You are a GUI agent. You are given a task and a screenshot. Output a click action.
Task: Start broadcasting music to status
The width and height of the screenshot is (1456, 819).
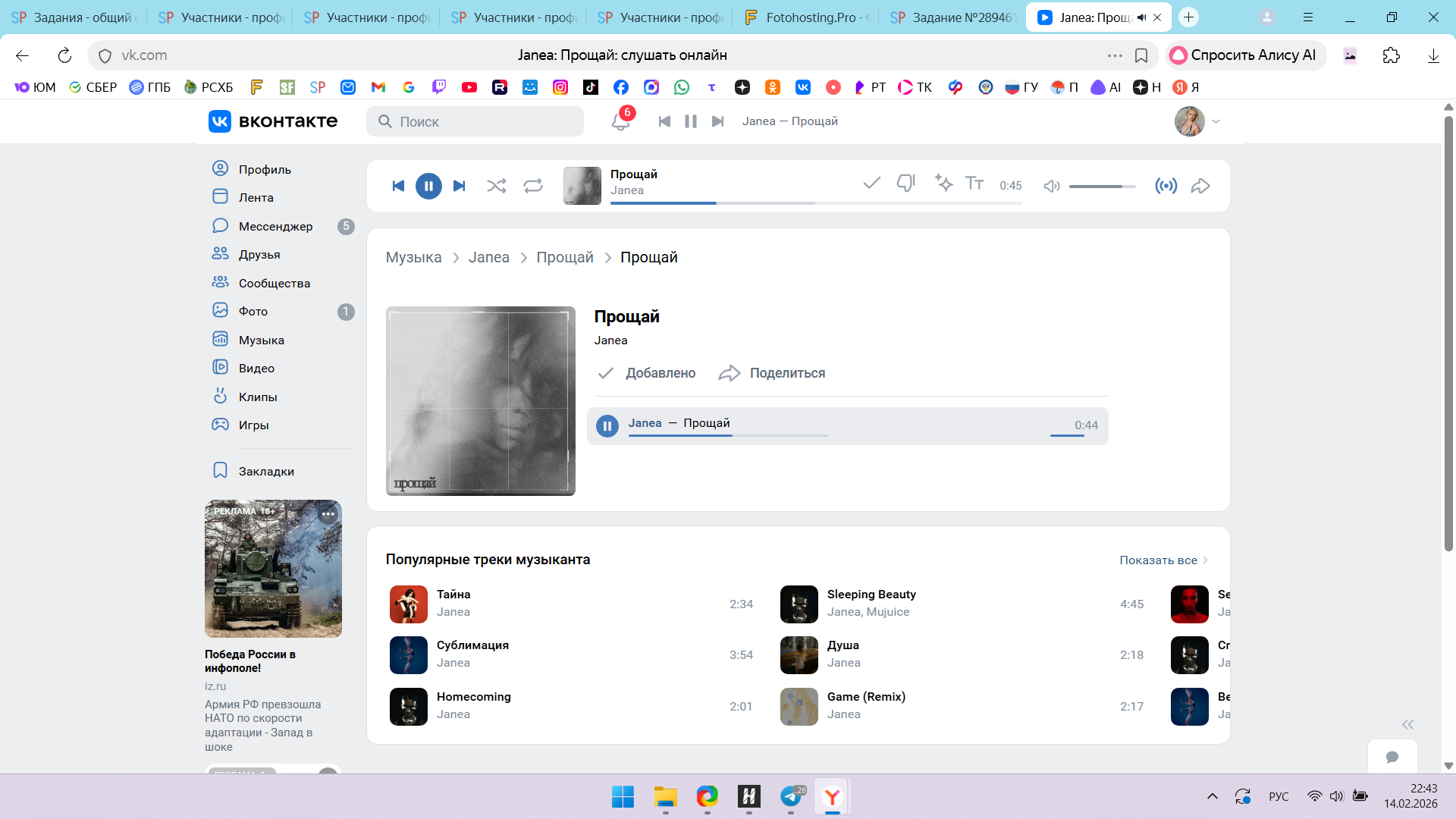pyautogui.click(x=1166, y=186)
